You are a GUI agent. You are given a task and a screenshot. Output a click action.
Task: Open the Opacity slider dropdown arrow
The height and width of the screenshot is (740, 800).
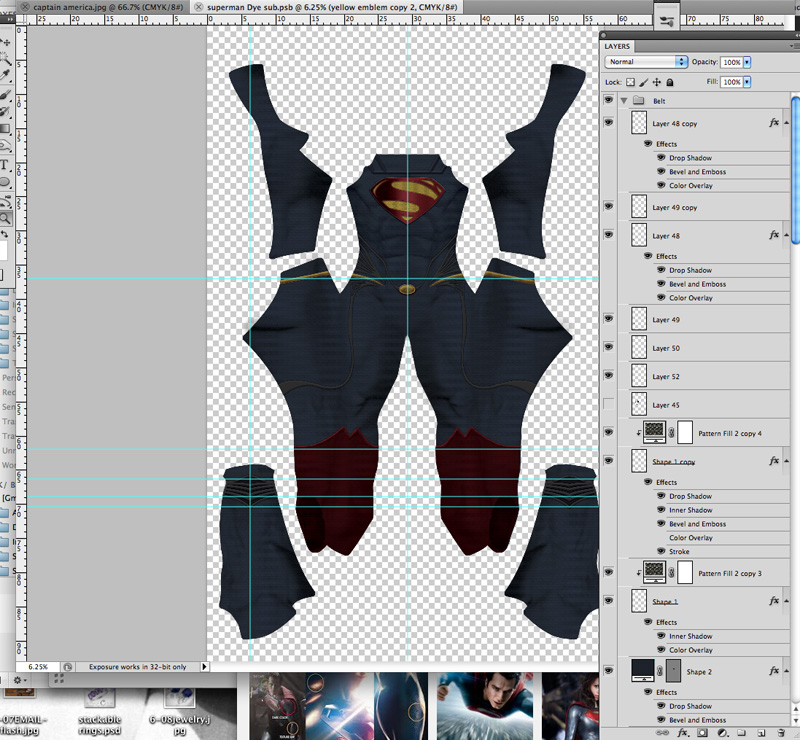(747, 62)
